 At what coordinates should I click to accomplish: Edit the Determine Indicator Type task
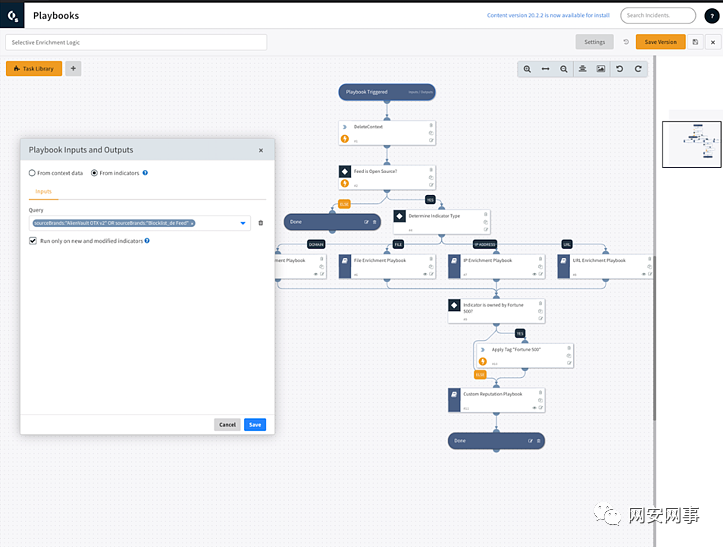click(486, 229)
